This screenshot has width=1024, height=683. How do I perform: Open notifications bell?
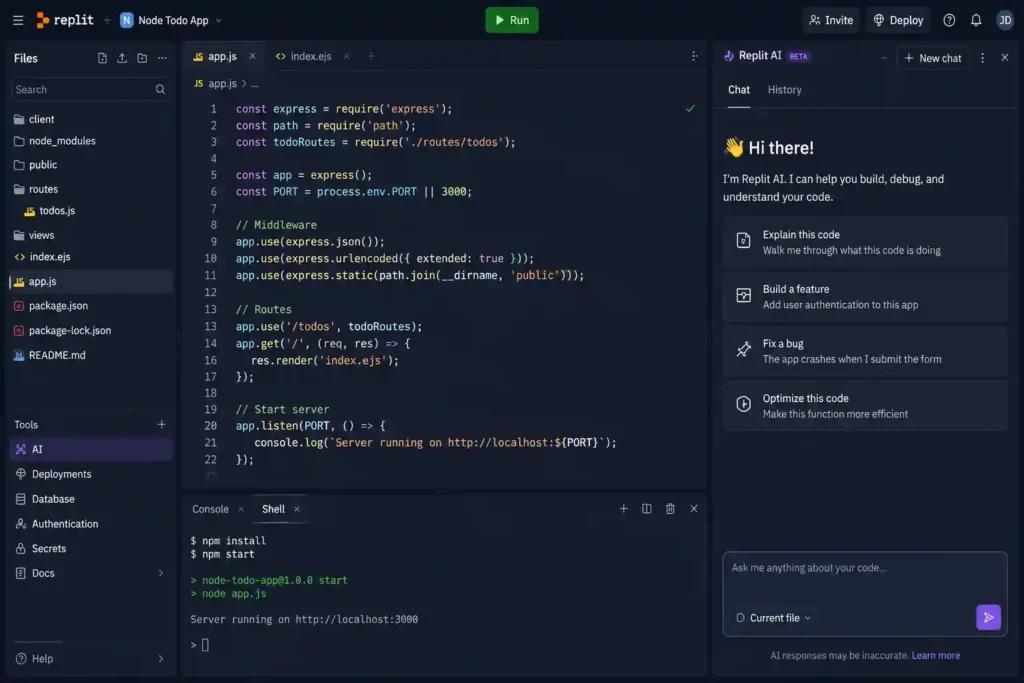pos(976,20)
